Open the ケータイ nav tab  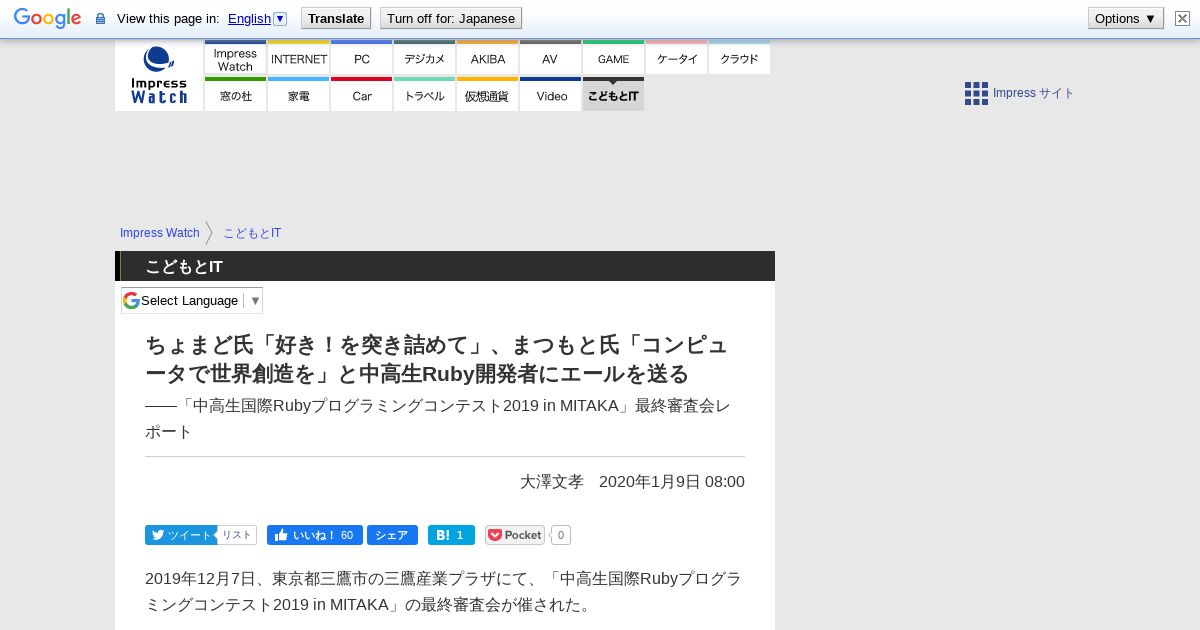(676, 58)
